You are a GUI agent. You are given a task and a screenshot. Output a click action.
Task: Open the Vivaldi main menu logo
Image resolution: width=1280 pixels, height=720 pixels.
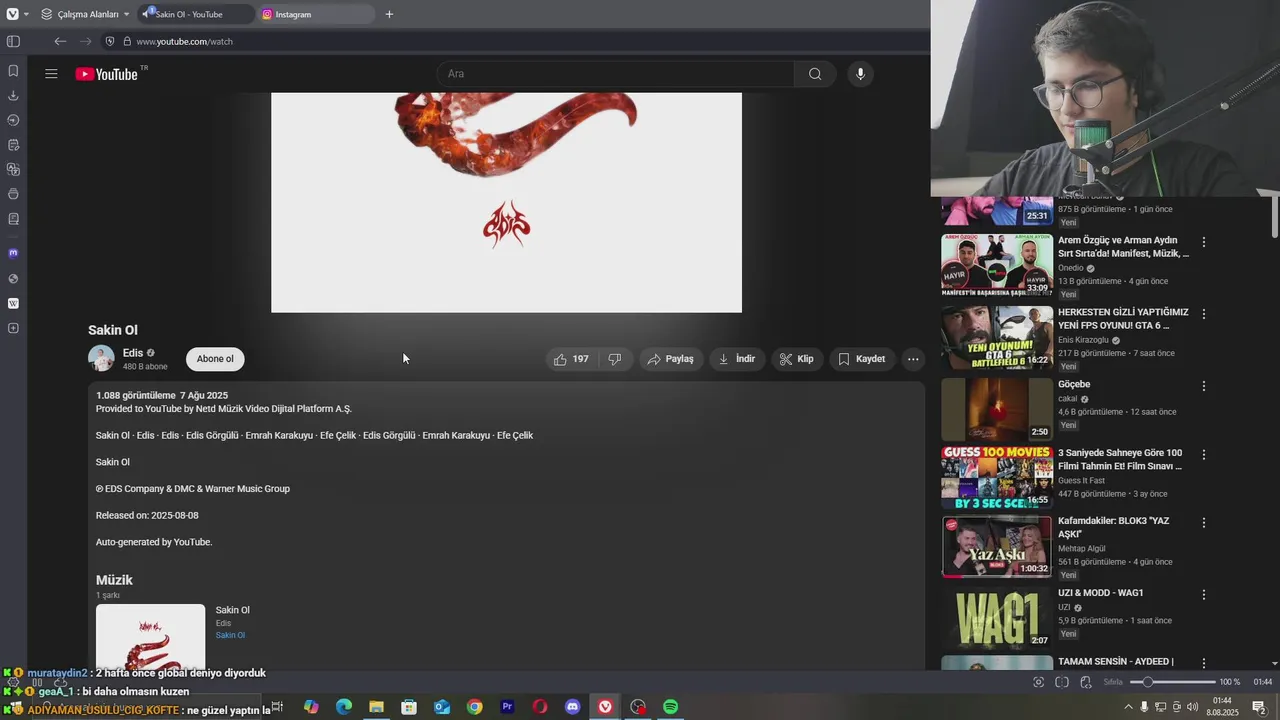click(x=12, y=14)
